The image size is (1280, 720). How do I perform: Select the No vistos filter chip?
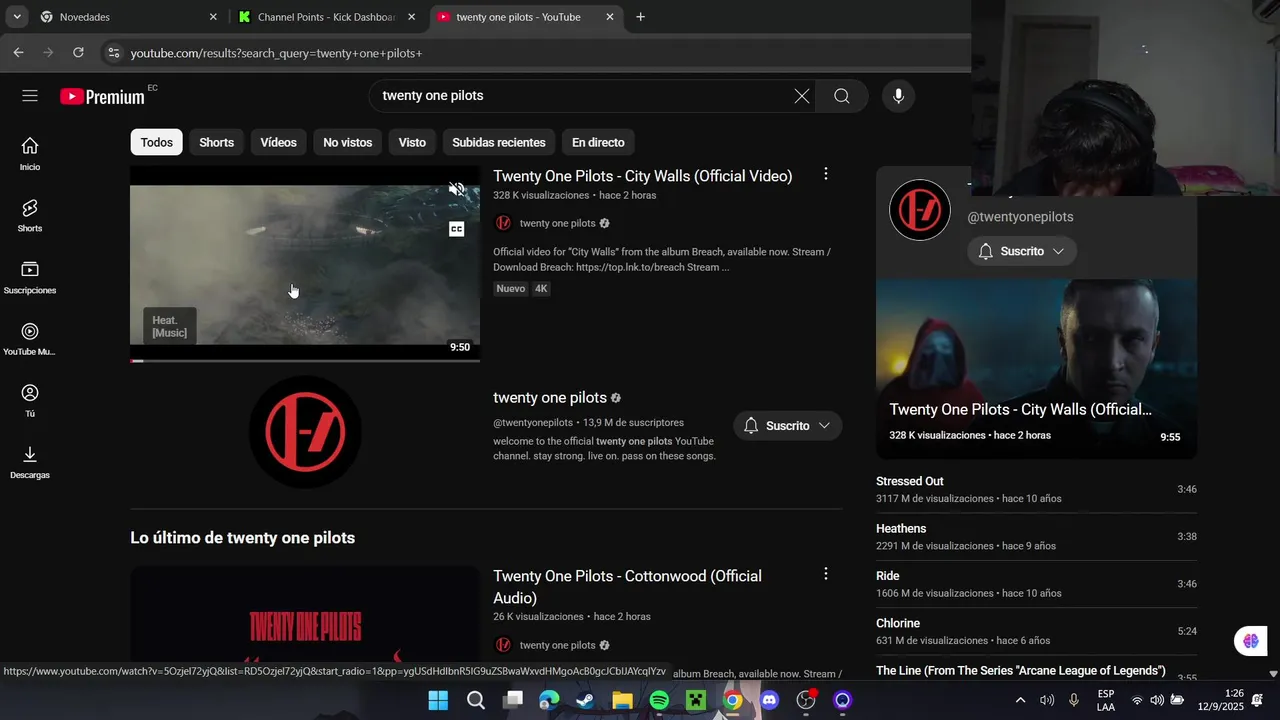347,142
